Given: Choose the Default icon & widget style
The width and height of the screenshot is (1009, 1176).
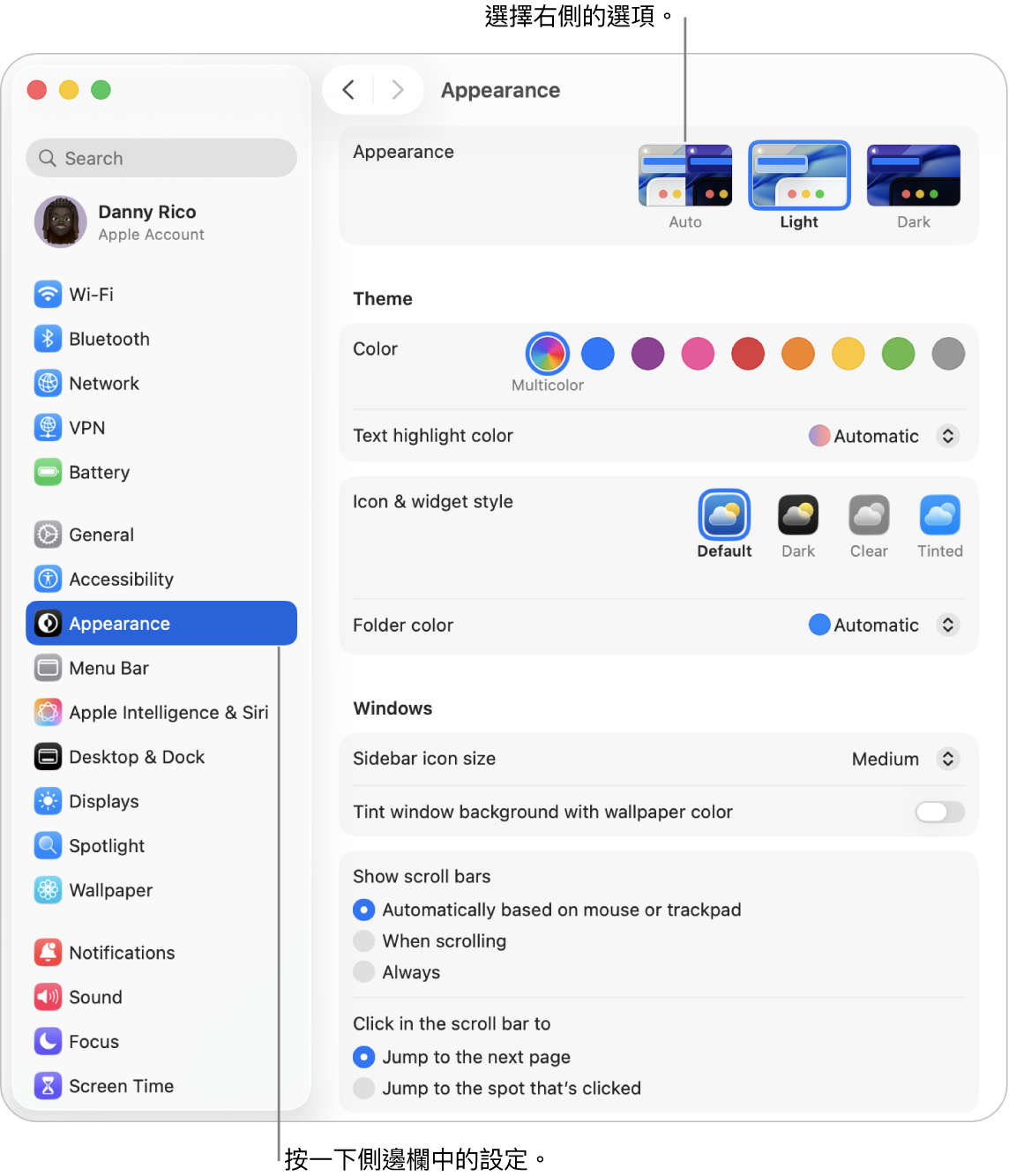Looking at the screenshot, I should pyautogui.click(x=724, y=515).
